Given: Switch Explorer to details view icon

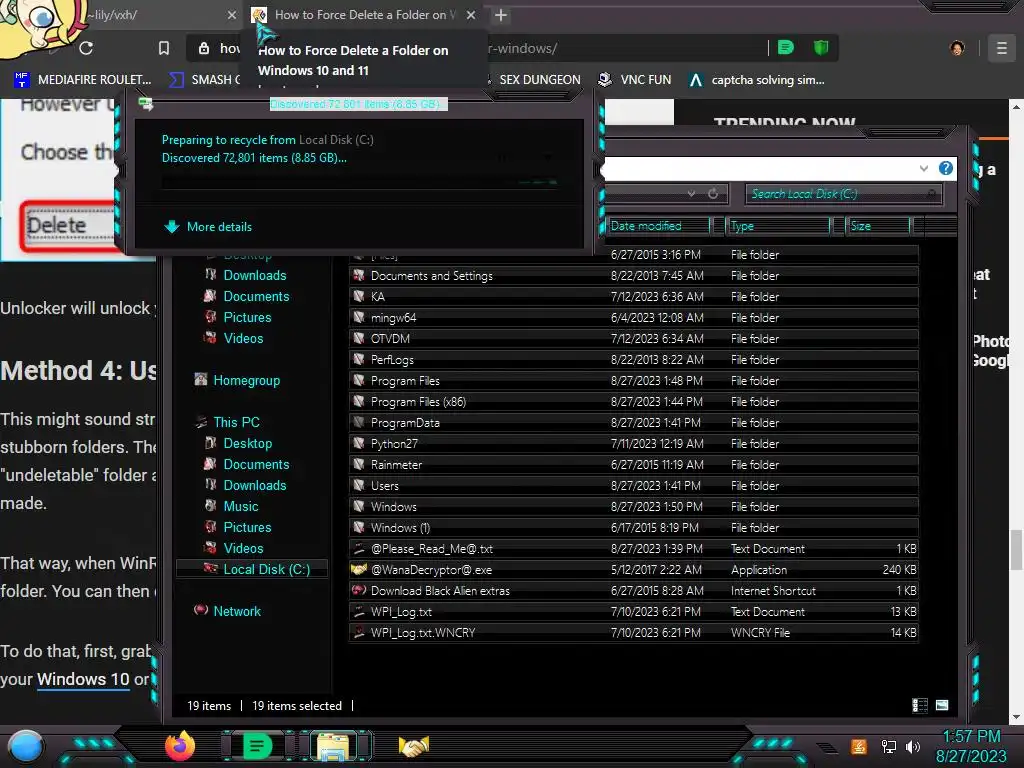Looking at the screenshot, I should [x=920, y=705].
